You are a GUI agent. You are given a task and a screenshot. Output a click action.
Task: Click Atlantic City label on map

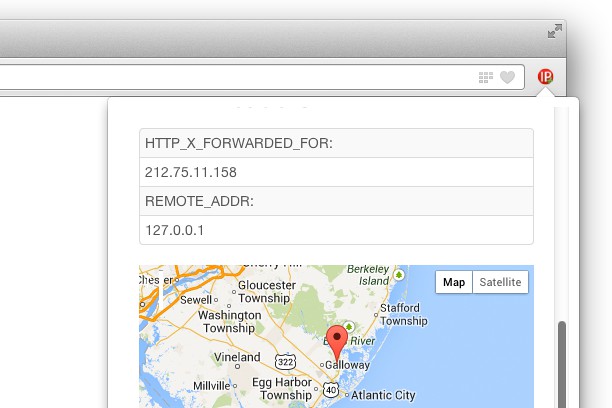coord(383,395)
